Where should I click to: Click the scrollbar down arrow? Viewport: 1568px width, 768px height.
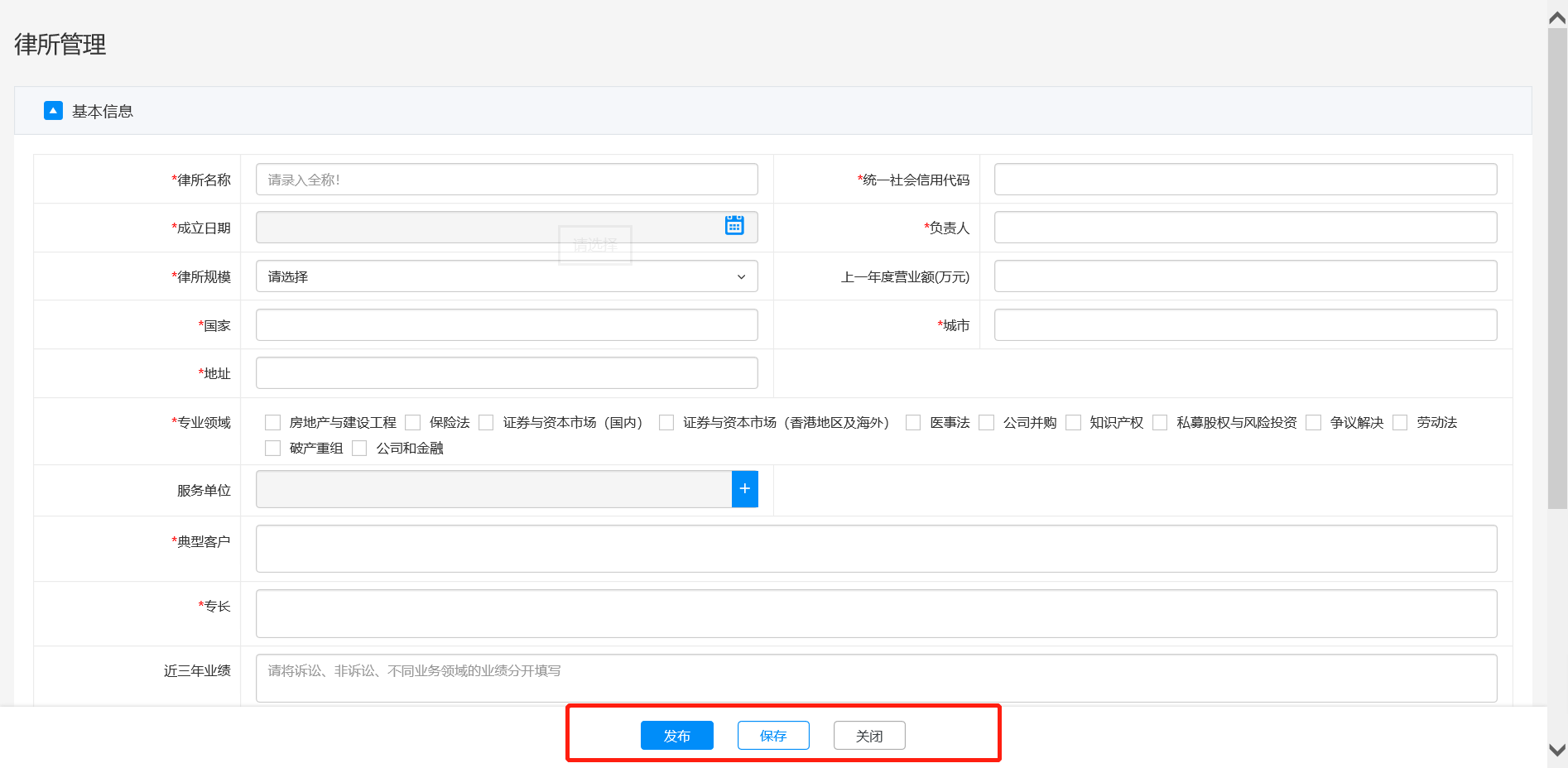pyautogui.click(x=1557, y=750)
